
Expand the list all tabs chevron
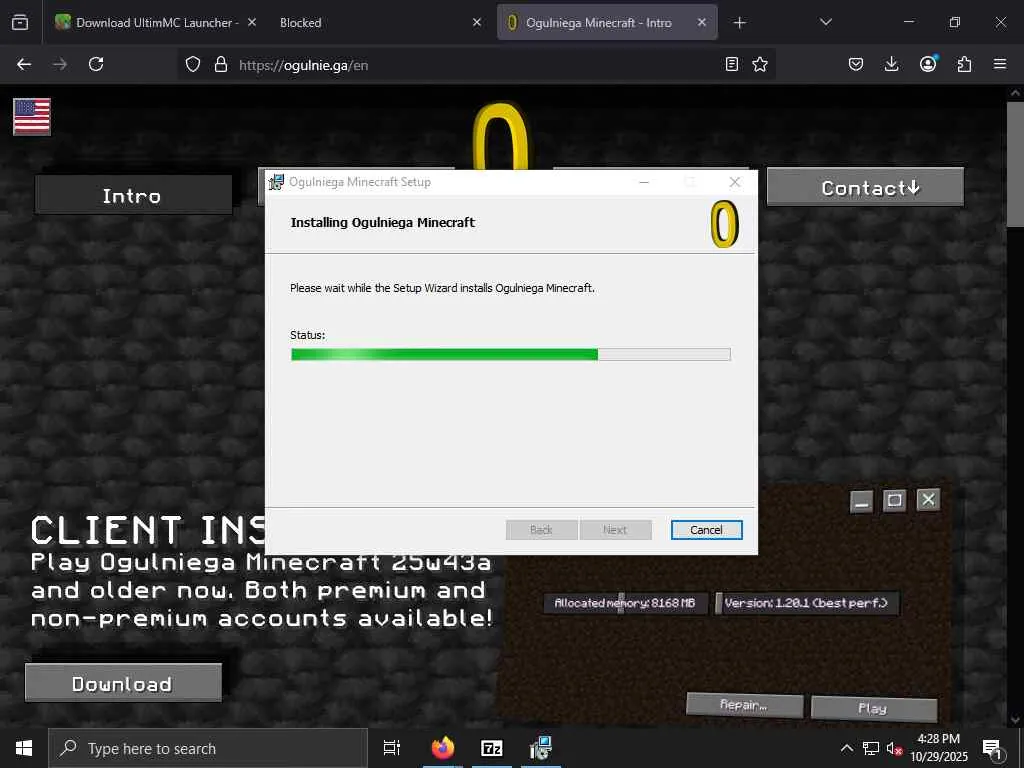pyautogui.click(x=825, y=22)
